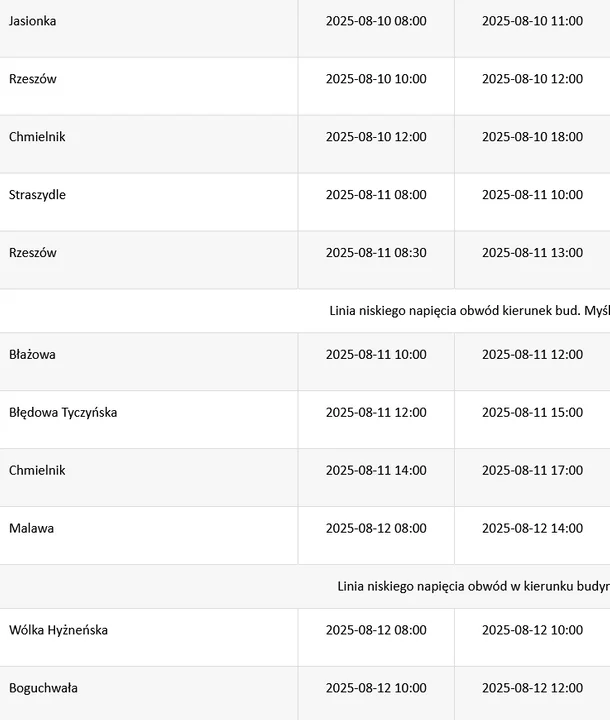The image size is (610, 720).
Task: Click the Malawa row name
Action: [31, 528]
